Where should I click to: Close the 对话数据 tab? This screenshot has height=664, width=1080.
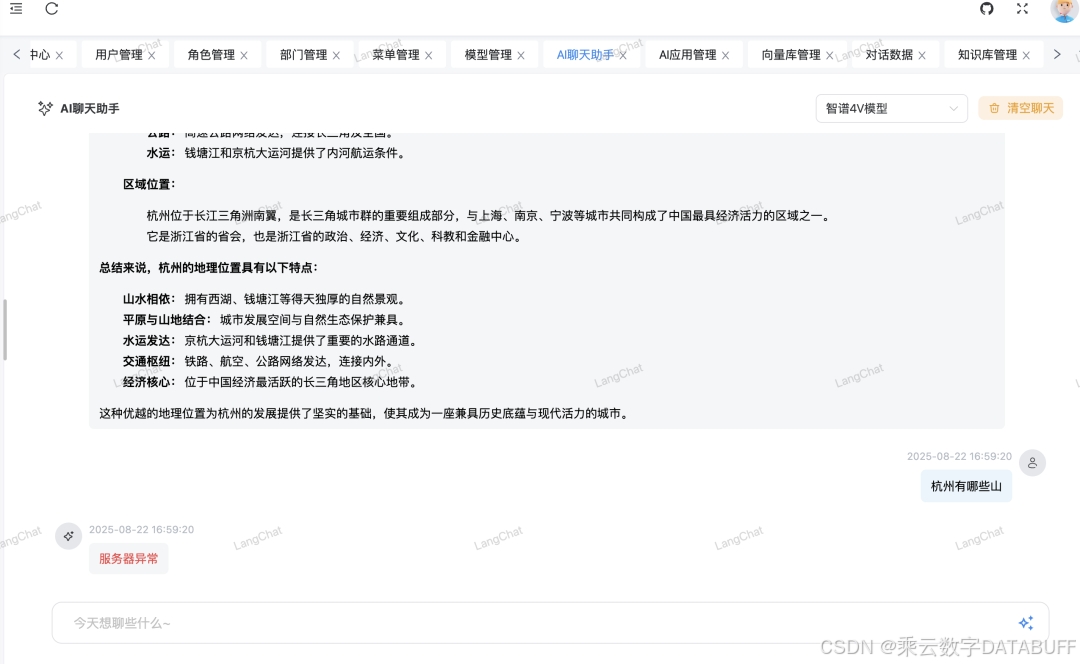point(922,55)
